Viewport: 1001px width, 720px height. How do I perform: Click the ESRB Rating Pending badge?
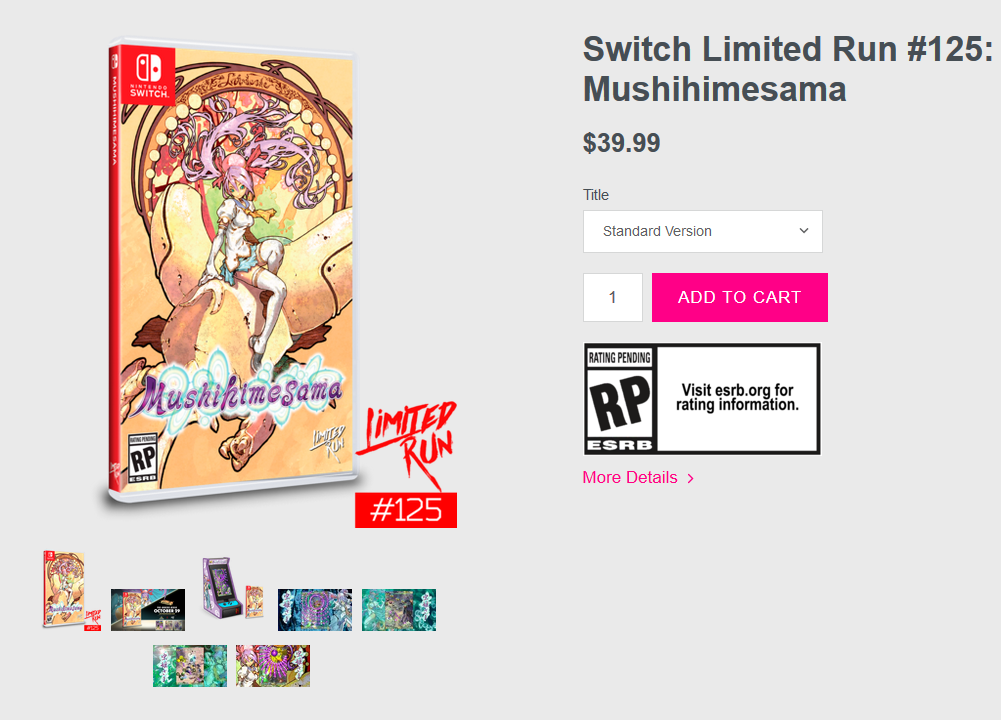(702, 399)
